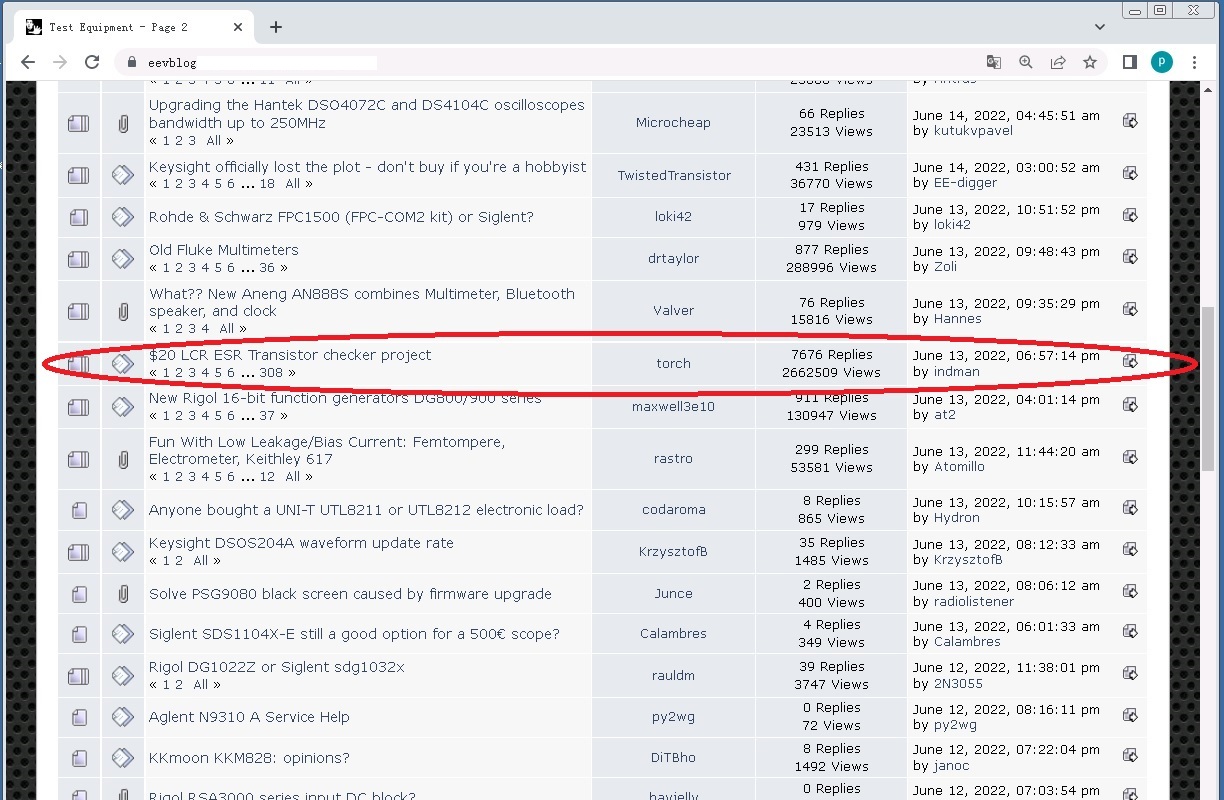
Task: Go to page 12 of the Keithley 617 thread
Action: tap(267, 477)
